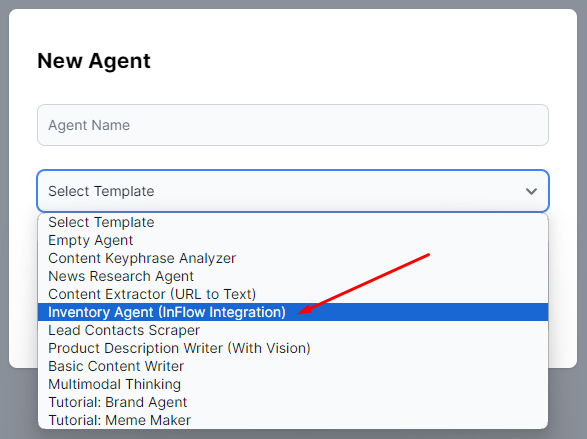Pick Content Keyphrase Analyzer template
Screen dimensions: 587x439
[x=293, y=258]
